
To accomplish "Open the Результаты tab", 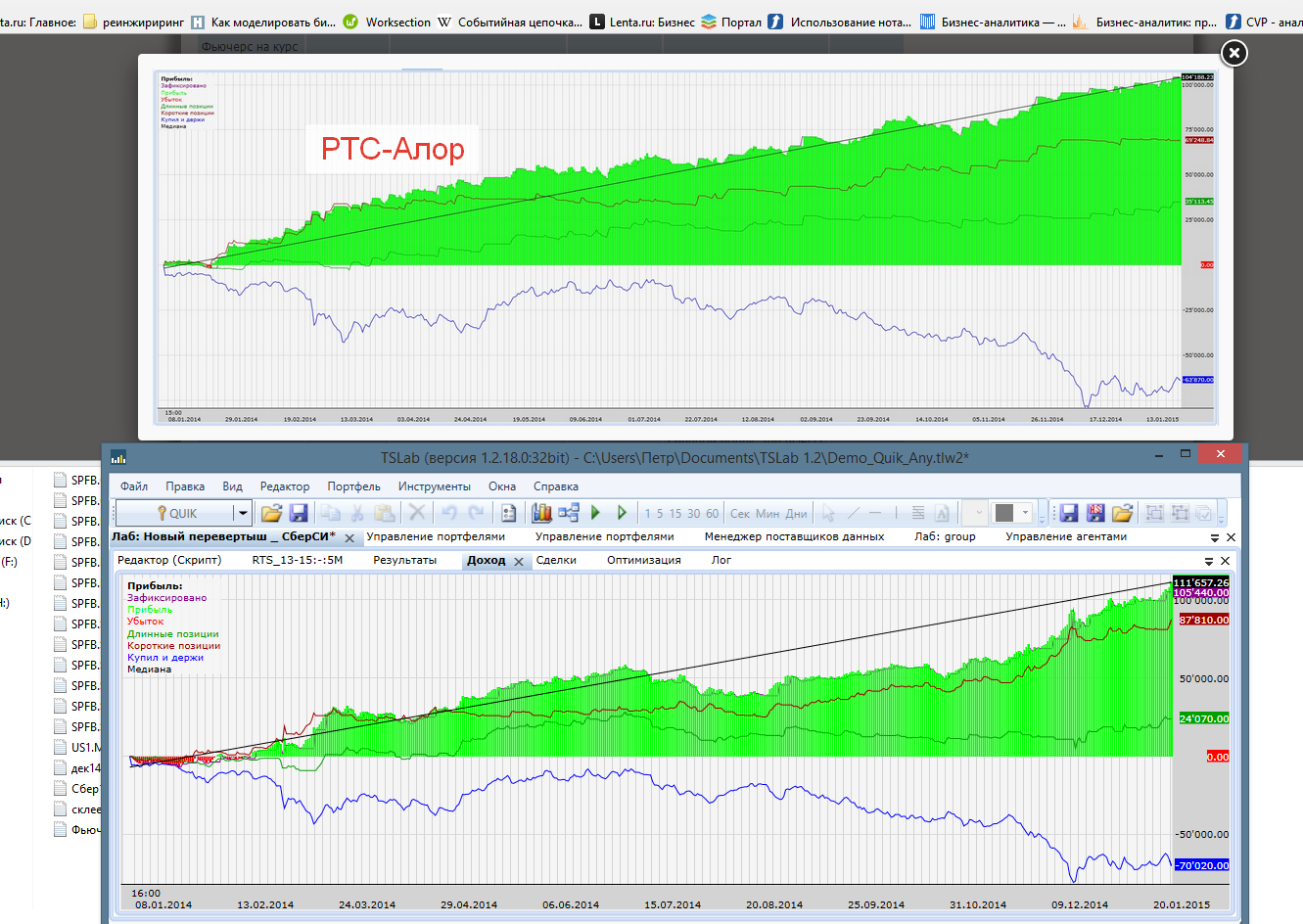I will (405, 560).
